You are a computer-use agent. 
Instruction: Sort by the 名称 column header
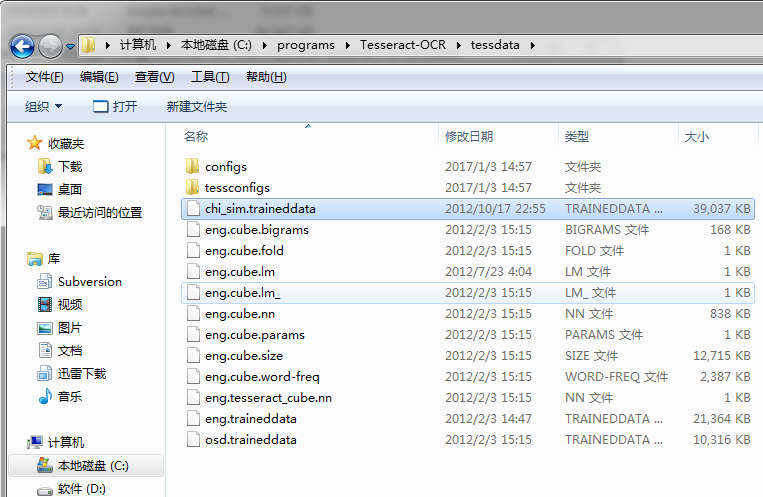(196, 136)
